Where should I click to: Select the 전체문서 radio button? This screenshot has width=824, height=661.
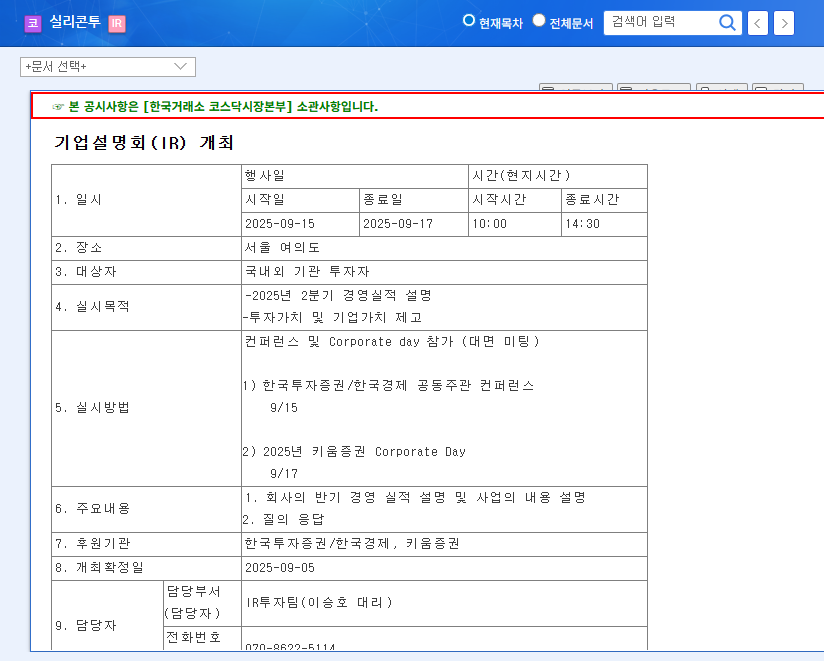click(x=539, y=20)
